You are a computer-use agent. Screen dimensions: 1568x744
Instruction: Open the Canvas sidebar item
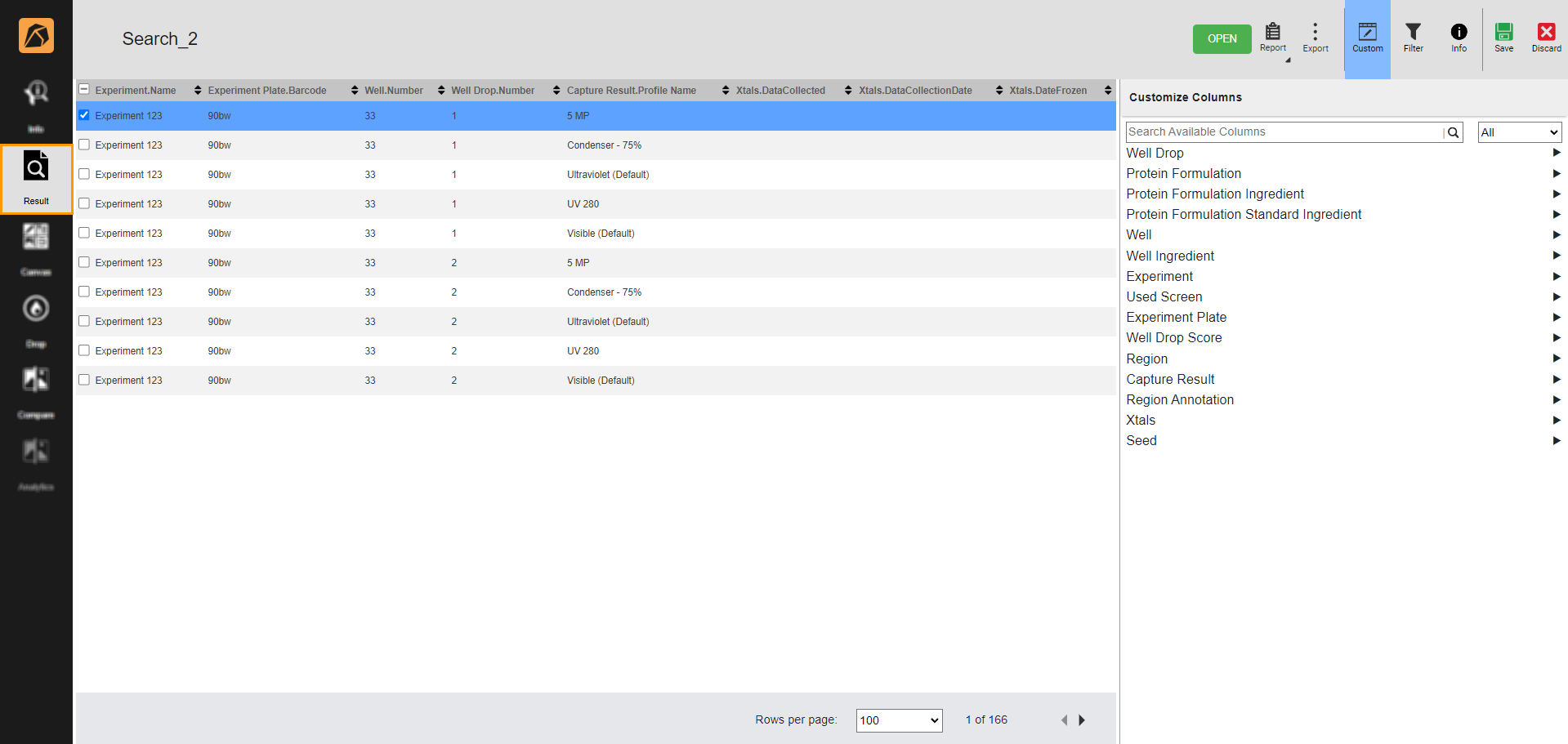[36, 250]
